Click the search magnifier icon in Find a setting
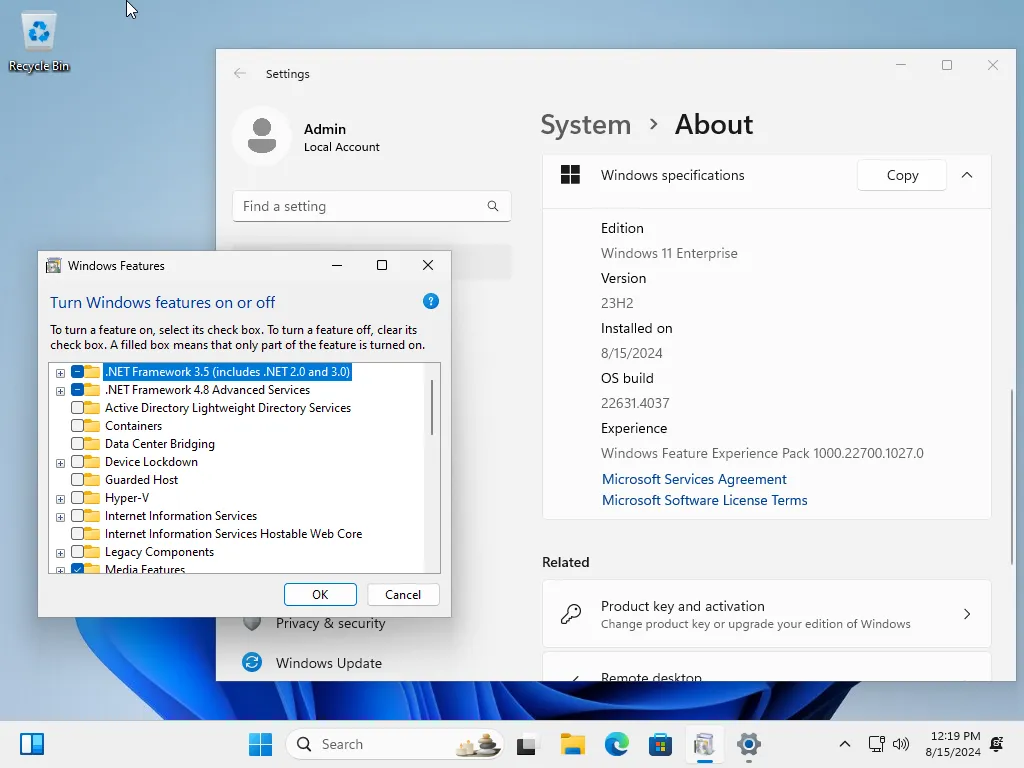 (492, 206)
